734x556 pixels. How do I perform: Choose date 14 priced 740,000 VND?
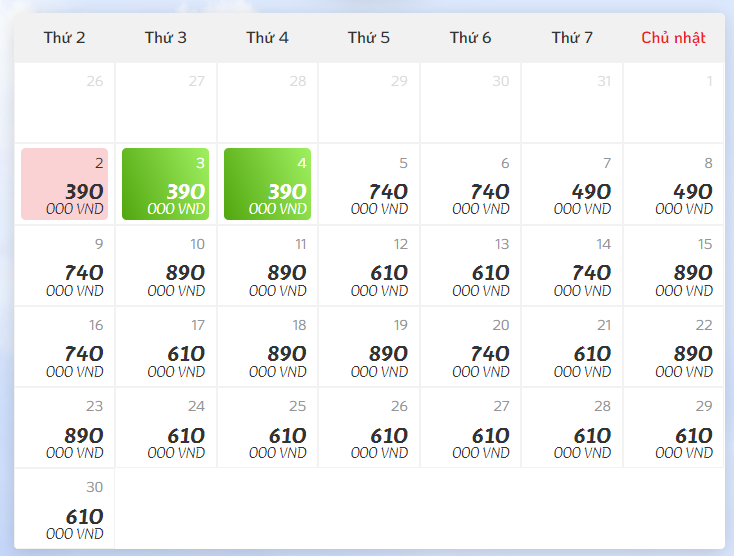click(x=572, y=265)
